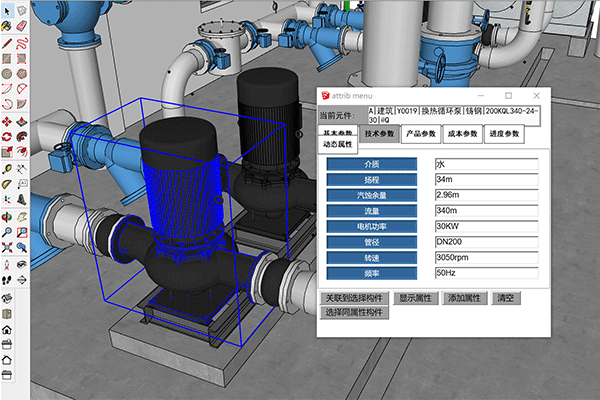Pick the 2-Point Arc tool
The image size is (600, 400).
point(22,89)
